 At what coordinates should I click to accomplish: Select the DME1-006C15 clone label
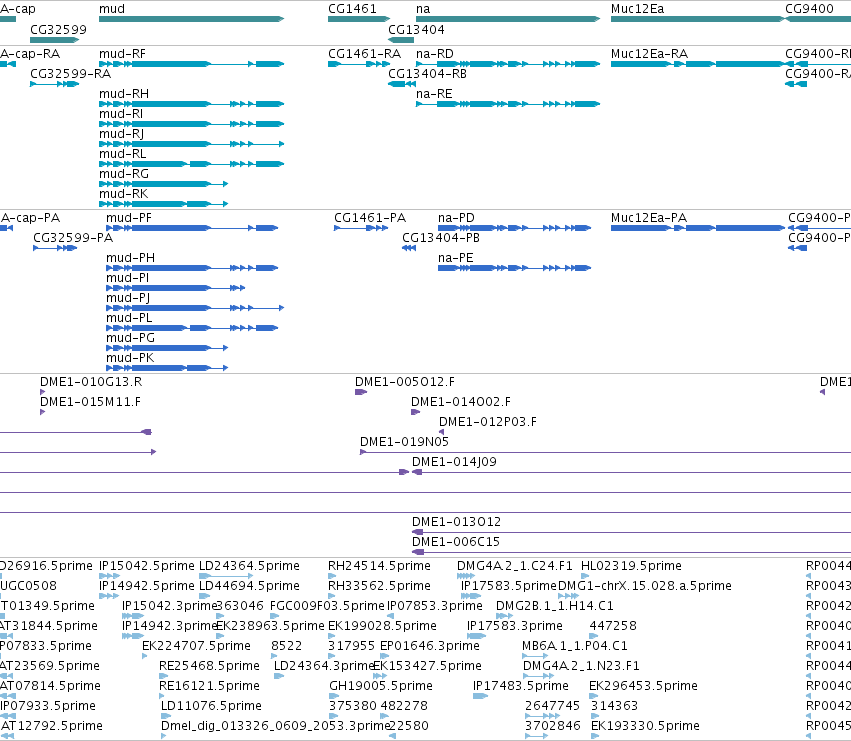(x=456, y=542)
